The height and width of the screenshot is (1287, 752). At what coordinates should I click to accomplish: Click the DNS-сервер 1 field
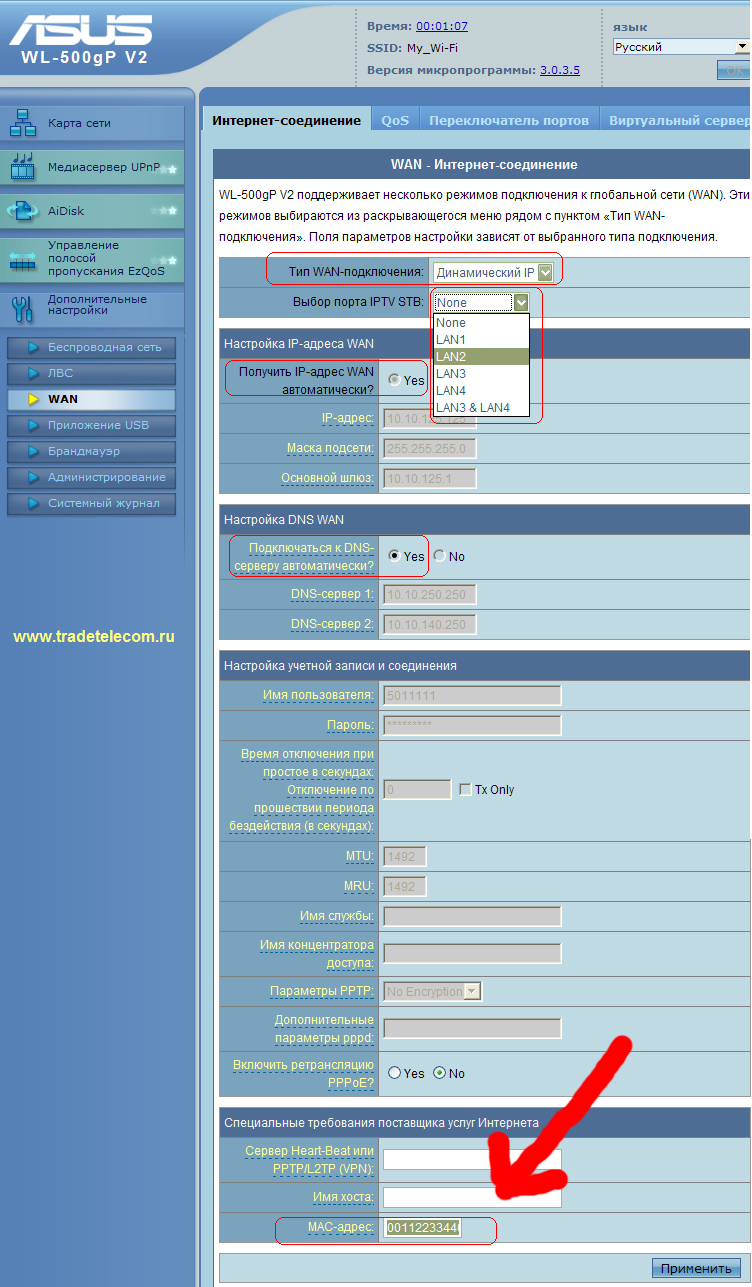click(430, 595)
